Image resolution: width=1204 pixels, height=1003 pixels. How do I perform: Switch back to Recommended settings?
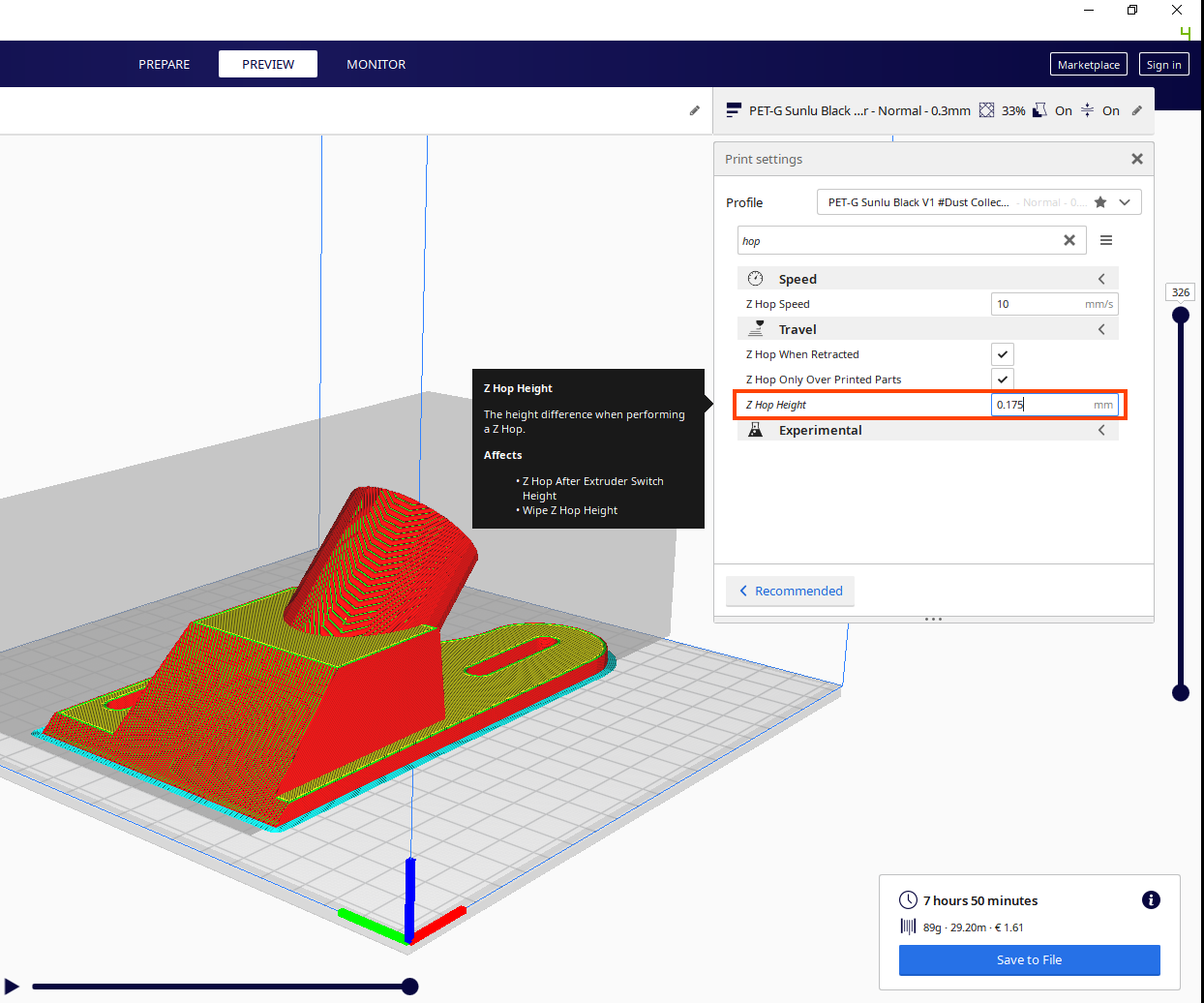pyautogui.click(x=790, y=591)
